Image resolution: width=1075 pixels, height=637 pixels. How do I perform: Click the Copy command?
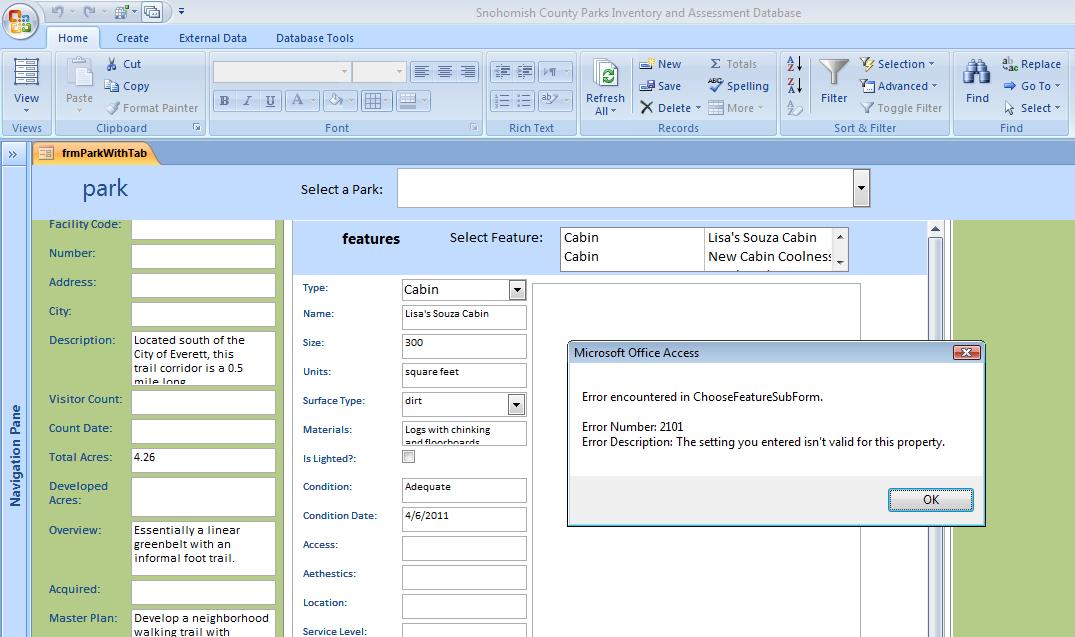[127, 86]
